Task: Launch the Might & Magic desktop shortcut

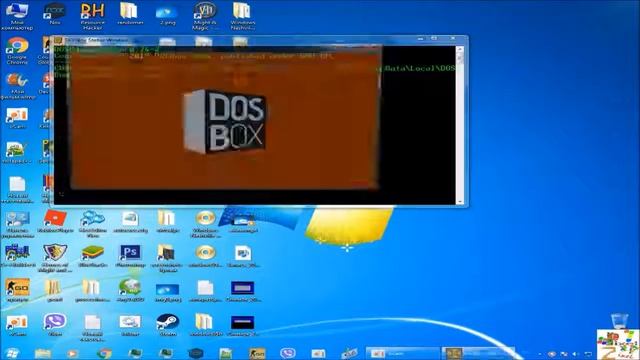Action: pyautogui.click(x=205, y=16)
